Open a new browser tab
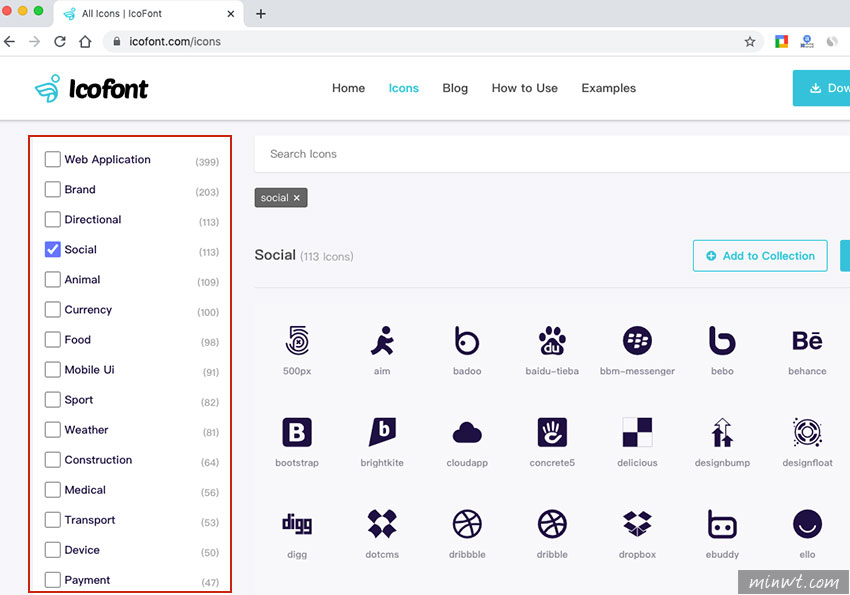The image size is (850, 595). pyautogui.click(x=261, y=14)
